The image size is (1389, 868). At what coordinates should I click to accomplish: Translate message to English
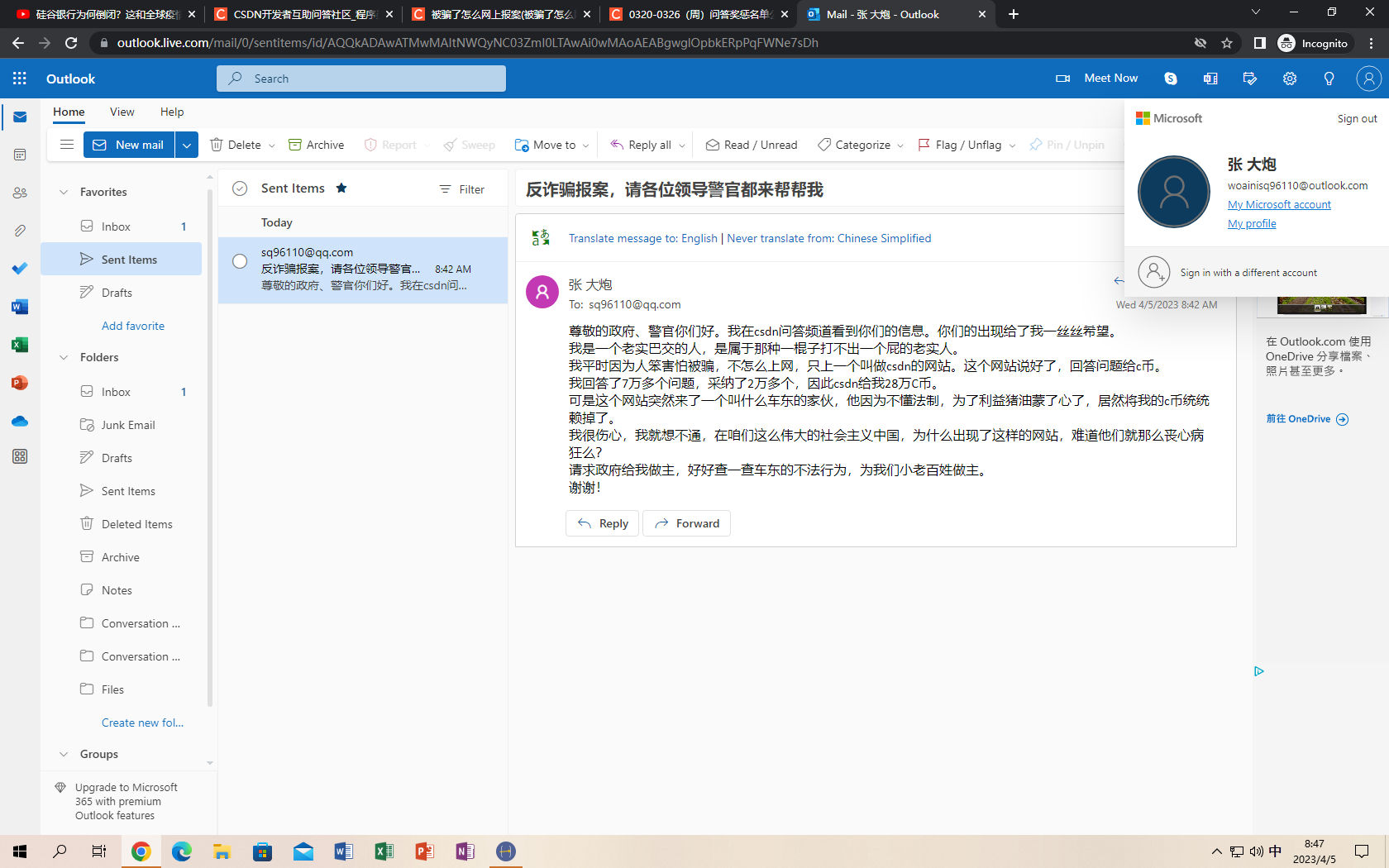point(643,238)
